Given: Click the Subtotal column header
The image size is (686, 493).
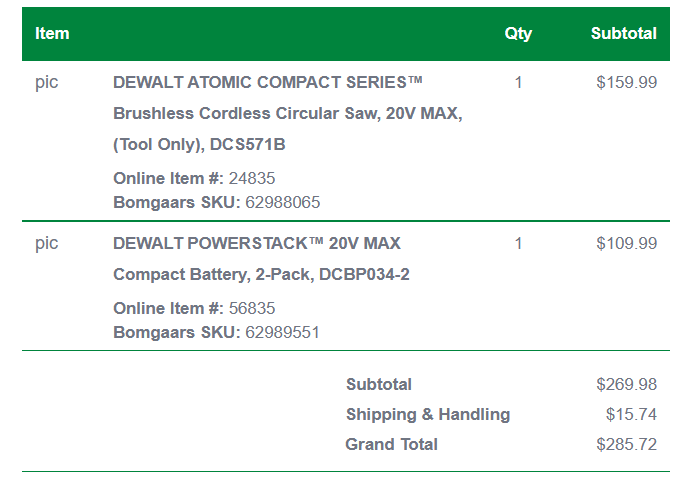Looking at the screenshot, I should pyautogui.click(x=624, y=33).
